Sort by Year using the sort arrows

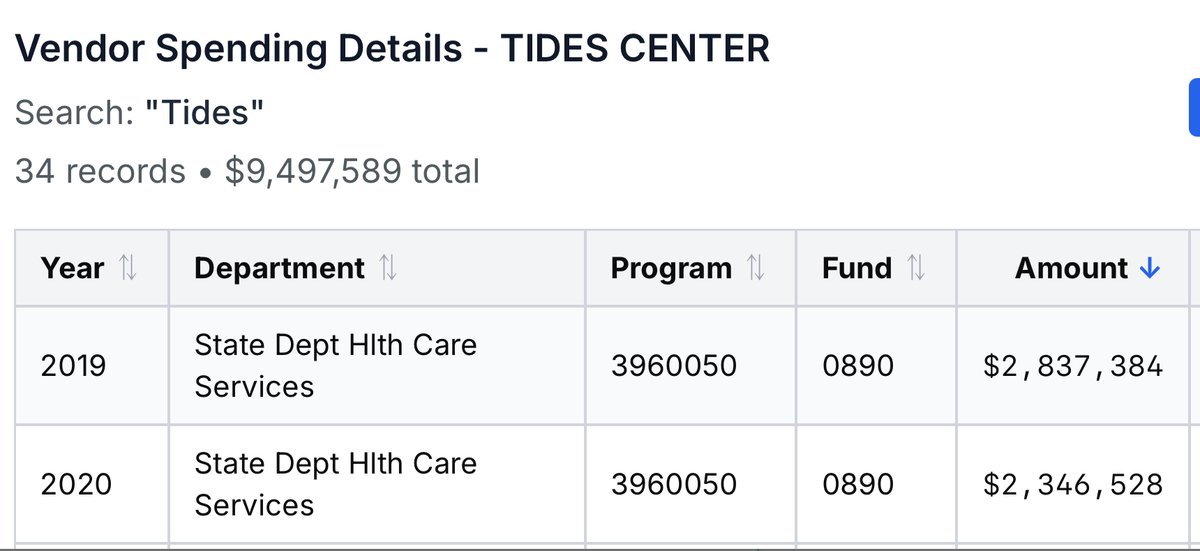(127, 268)
